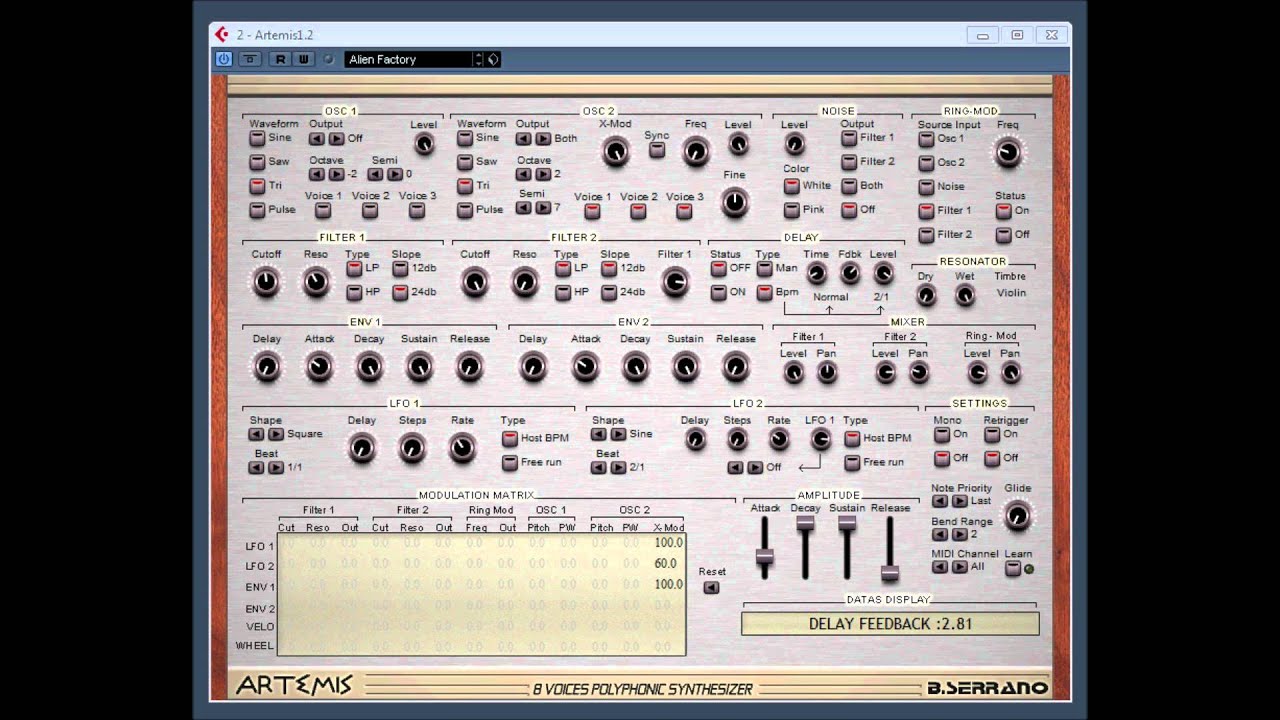Toggle OSC 1 Voice 2 button

(x=370, y=210)
